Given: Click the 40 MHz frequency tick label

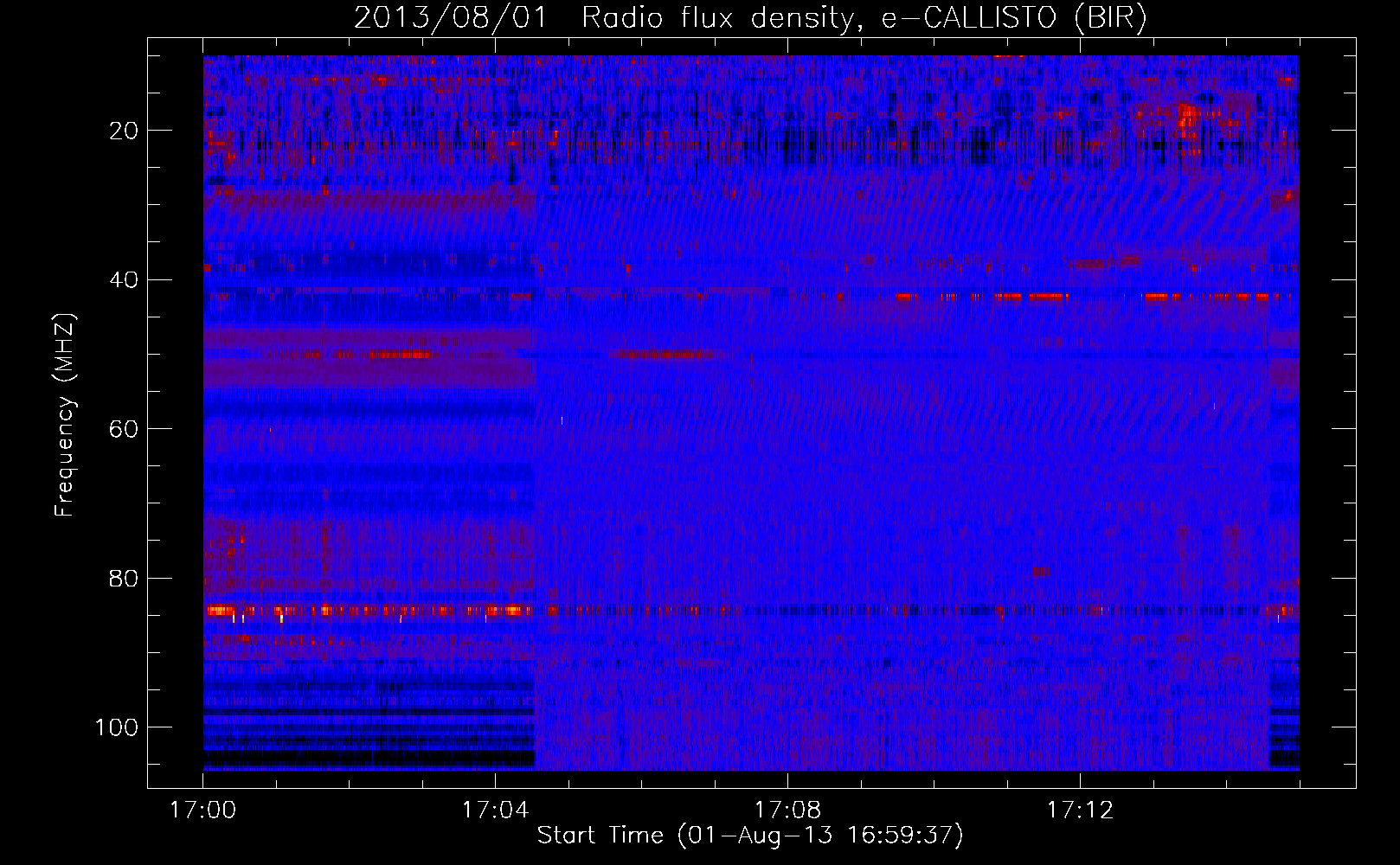Looking at the screenshot, I should point(125,279).
